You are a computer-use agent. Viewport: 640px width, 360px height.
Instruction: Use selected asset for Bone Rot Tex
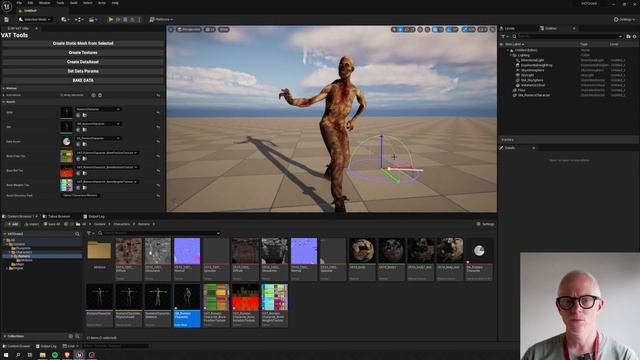78,173
